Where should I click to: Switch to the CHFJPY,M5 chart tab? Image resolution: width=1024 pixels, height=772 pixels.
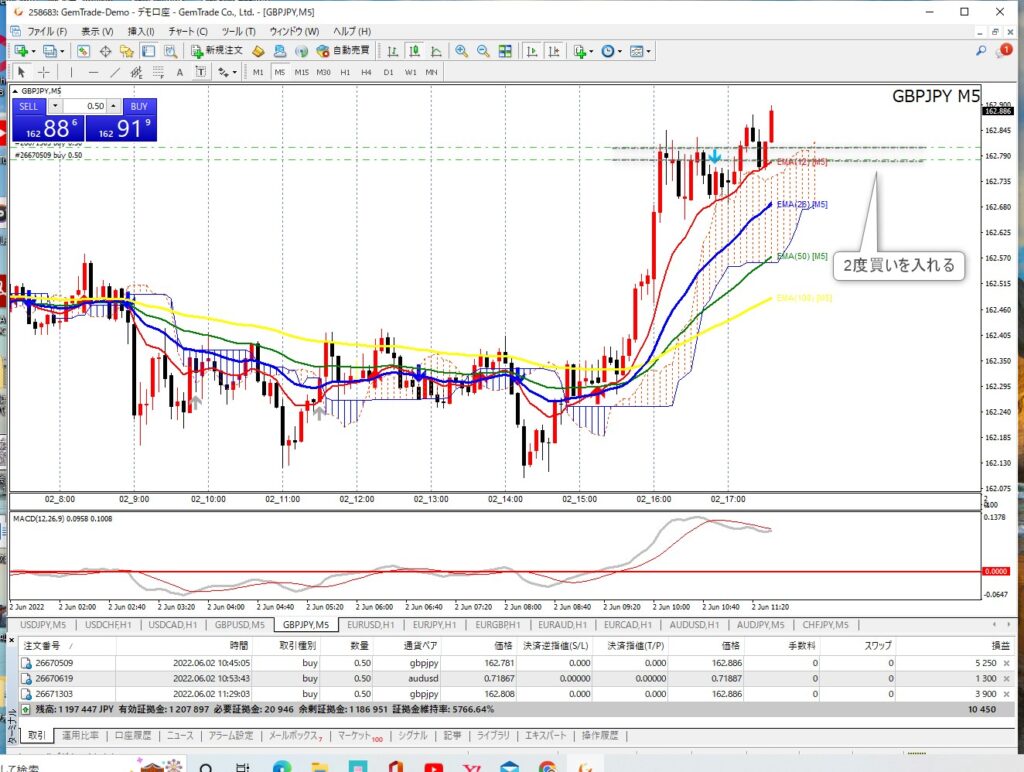(x=825, y=625)
